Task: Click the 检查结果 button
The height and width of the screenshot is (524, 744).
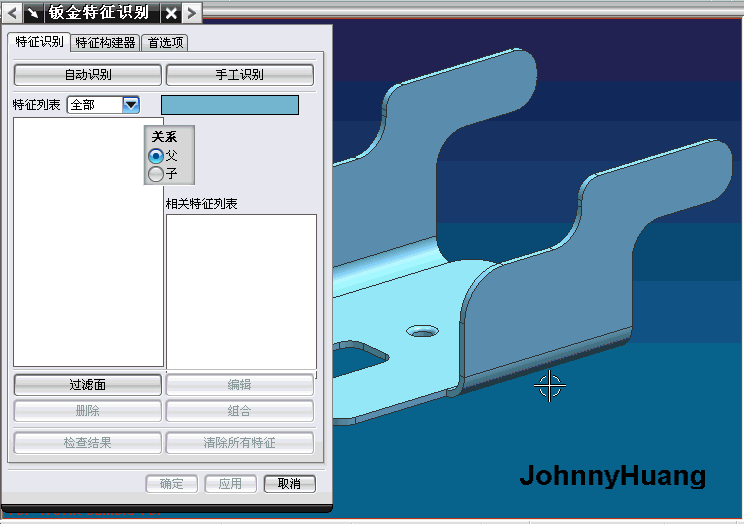Action: click(x=88, y=443)
